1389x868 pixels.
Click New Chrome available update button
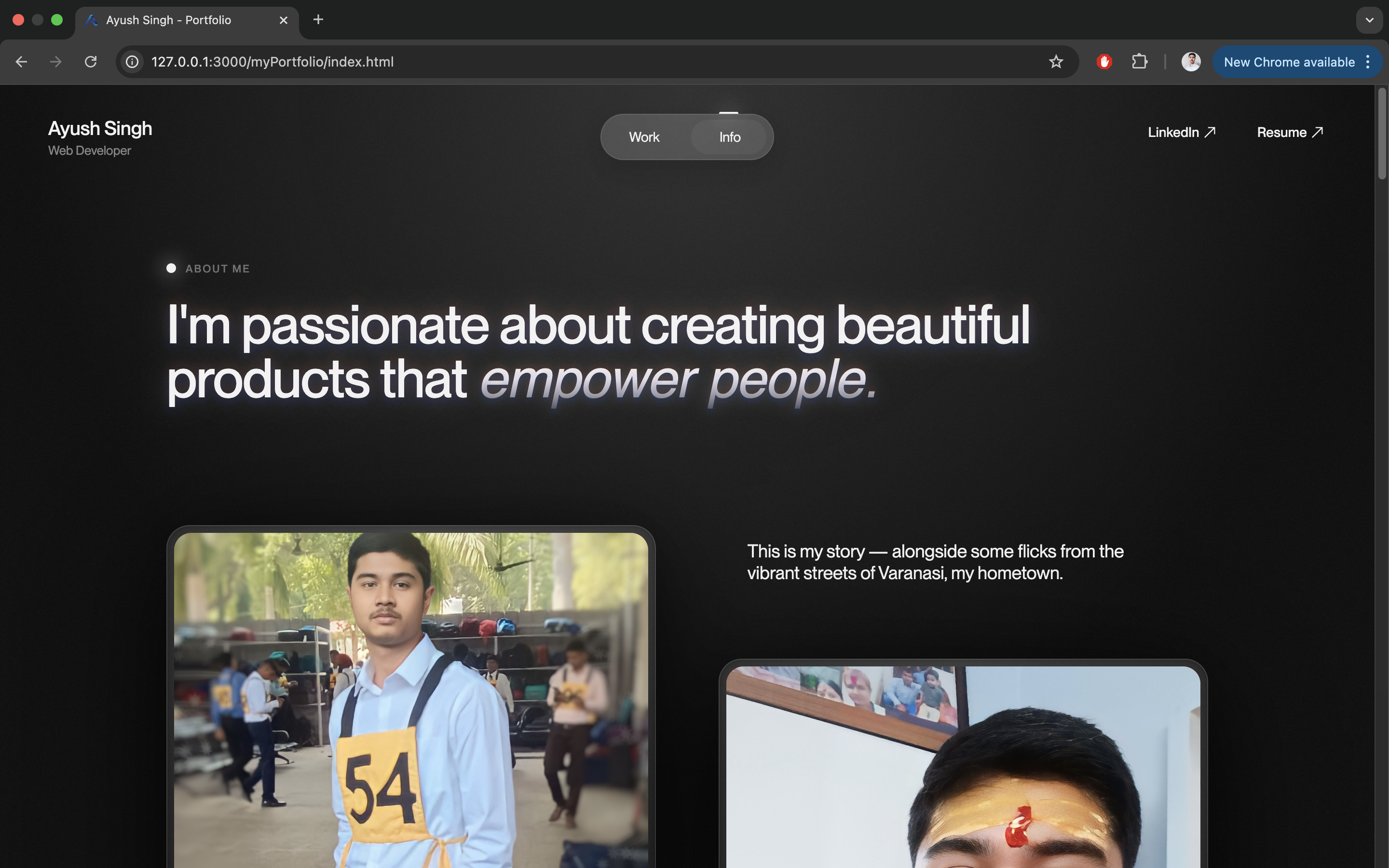coord(1289,62)
